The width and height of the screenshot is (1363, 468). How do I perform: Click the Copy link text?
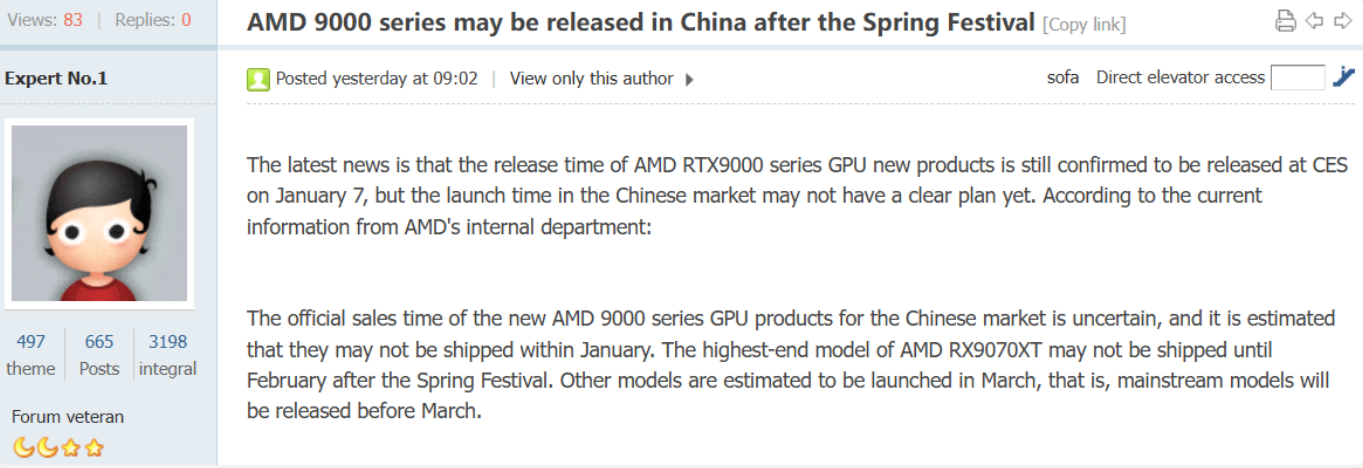click(x=1084, y=25)
